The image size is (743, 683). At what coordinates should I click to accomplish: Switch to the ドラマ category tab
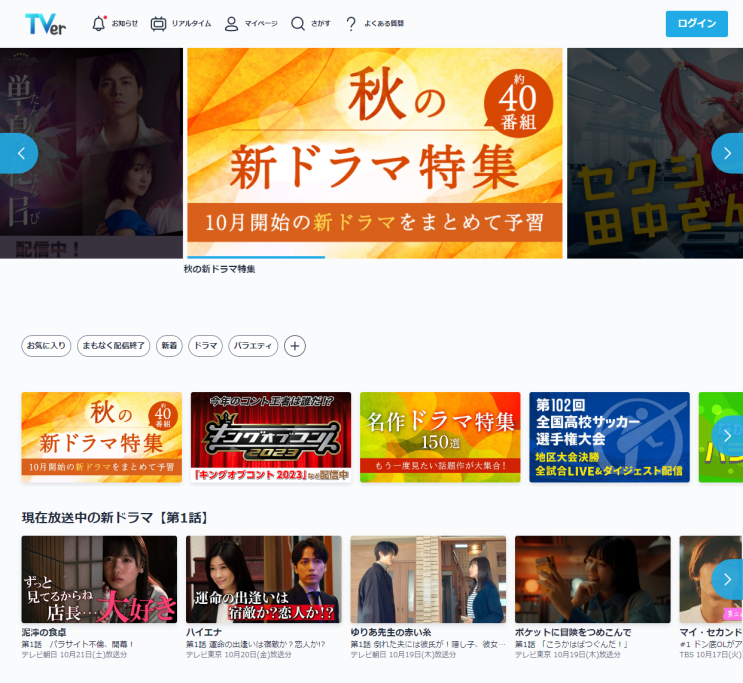click(206, 346)
